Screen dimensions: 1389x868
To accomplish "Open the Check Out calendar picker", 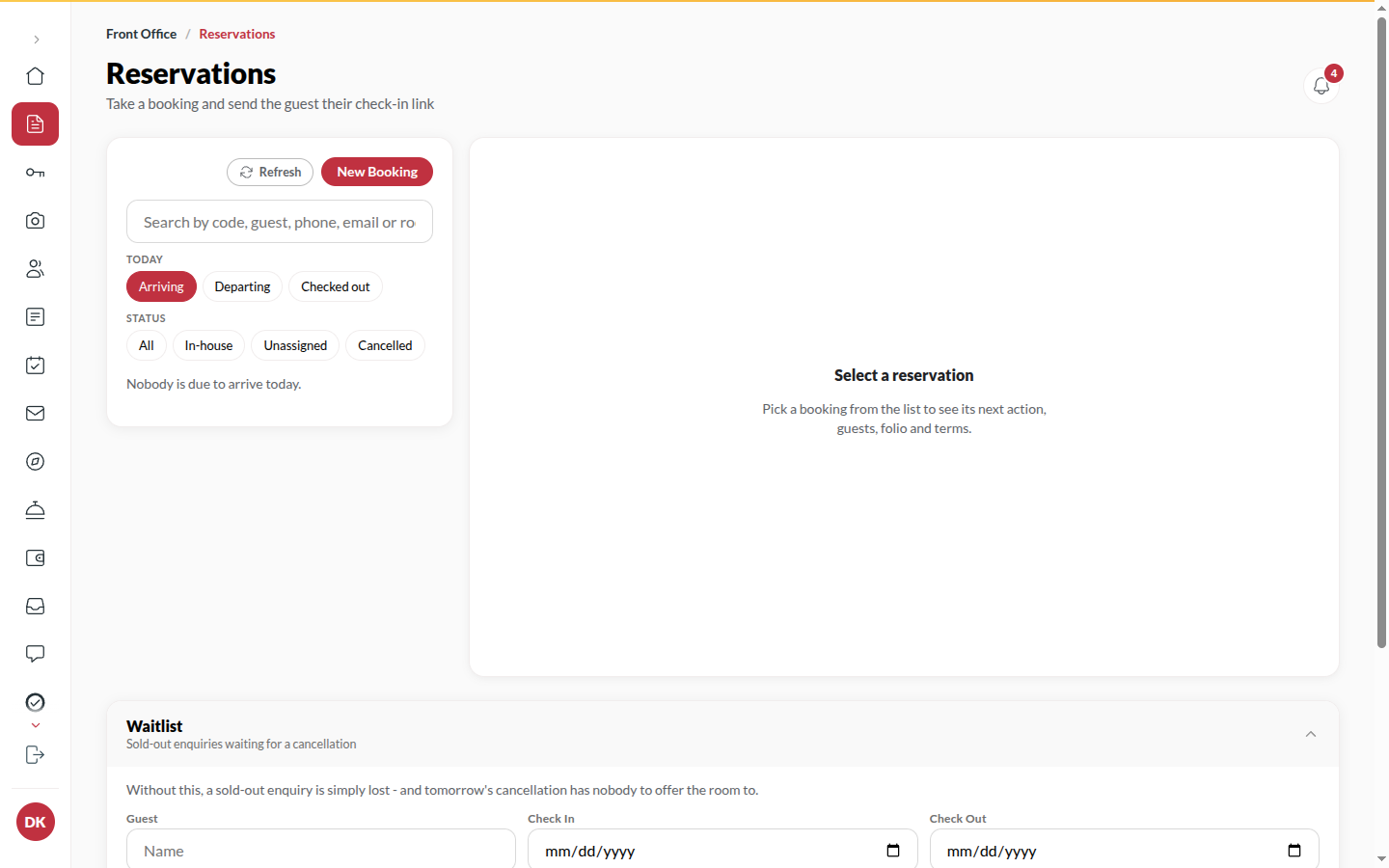I will pyautogui.click(x=1294, y=851).
